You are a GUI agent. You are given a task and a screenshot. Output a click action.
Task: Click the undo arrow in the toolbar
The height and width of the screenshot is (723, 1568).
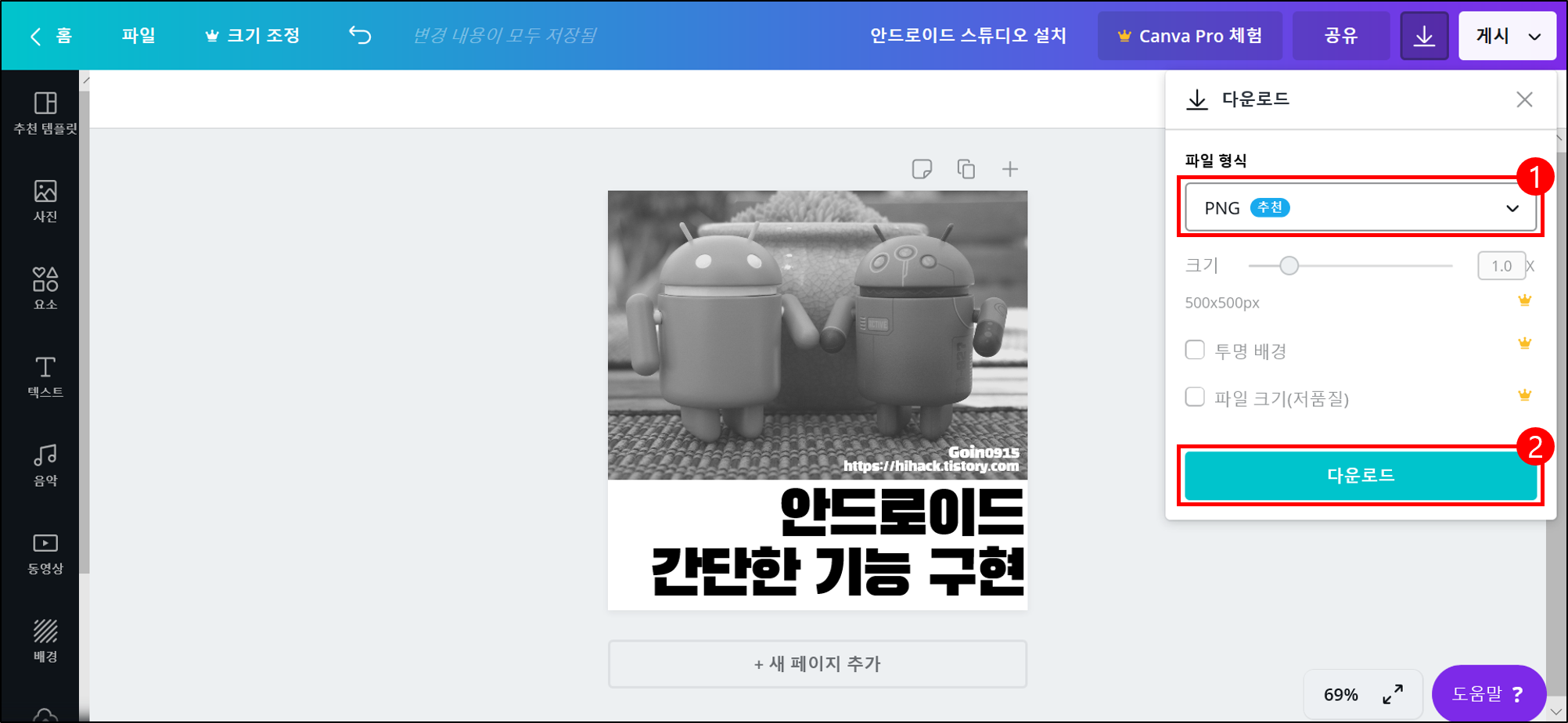click(359, 35)
